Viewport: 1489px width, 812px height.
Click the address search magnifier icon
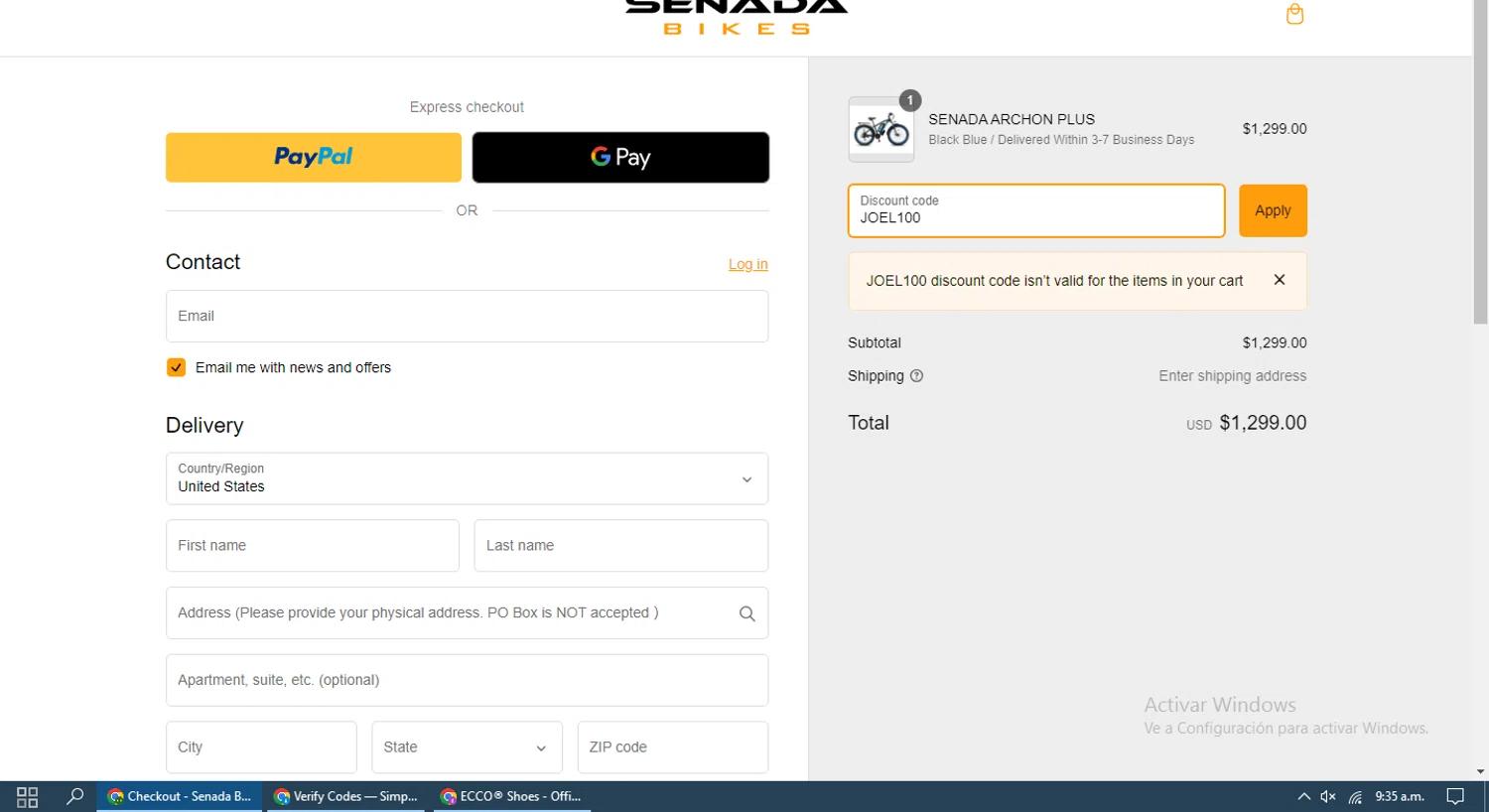click(x=747, y=613)
